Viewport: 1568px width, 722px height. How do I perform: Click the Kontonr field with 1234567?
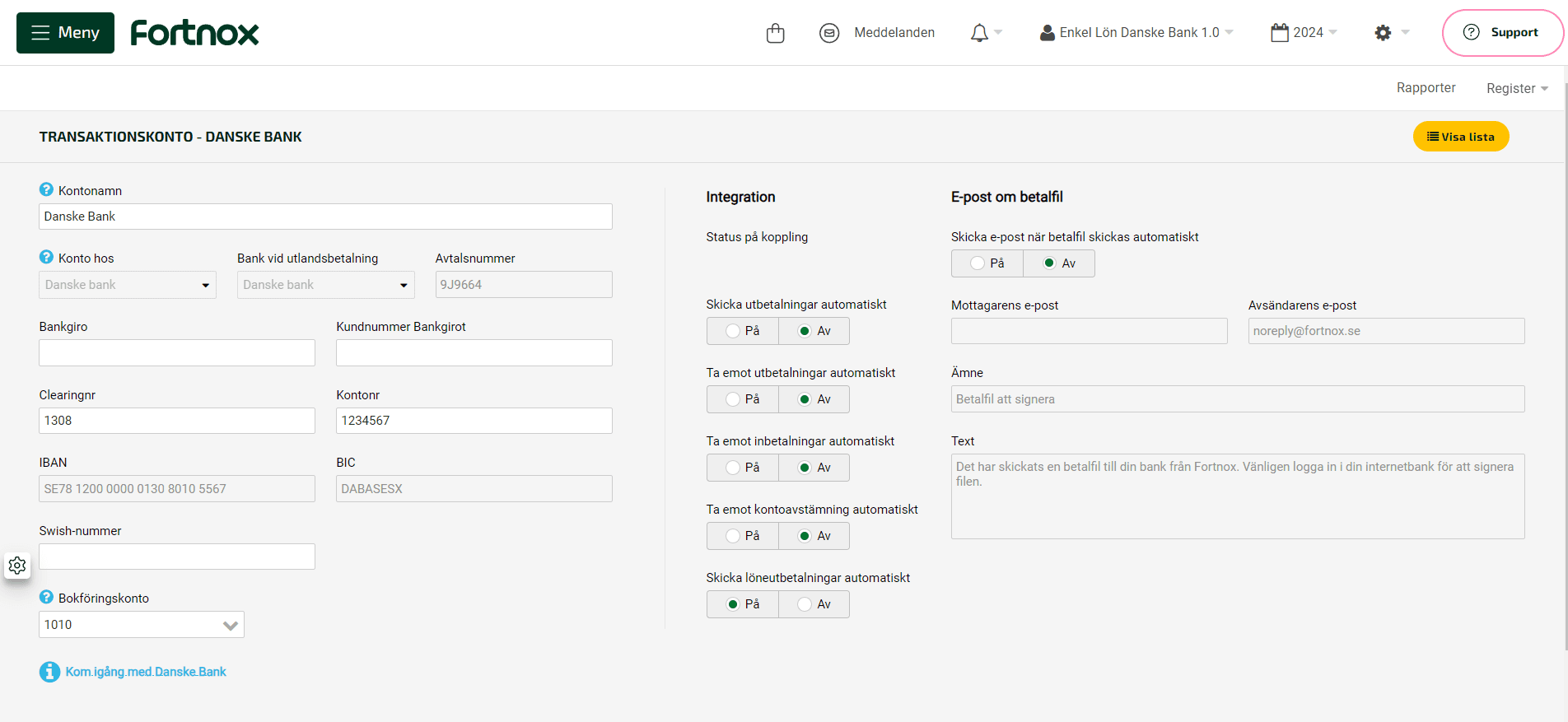click(x=474, y=421)
